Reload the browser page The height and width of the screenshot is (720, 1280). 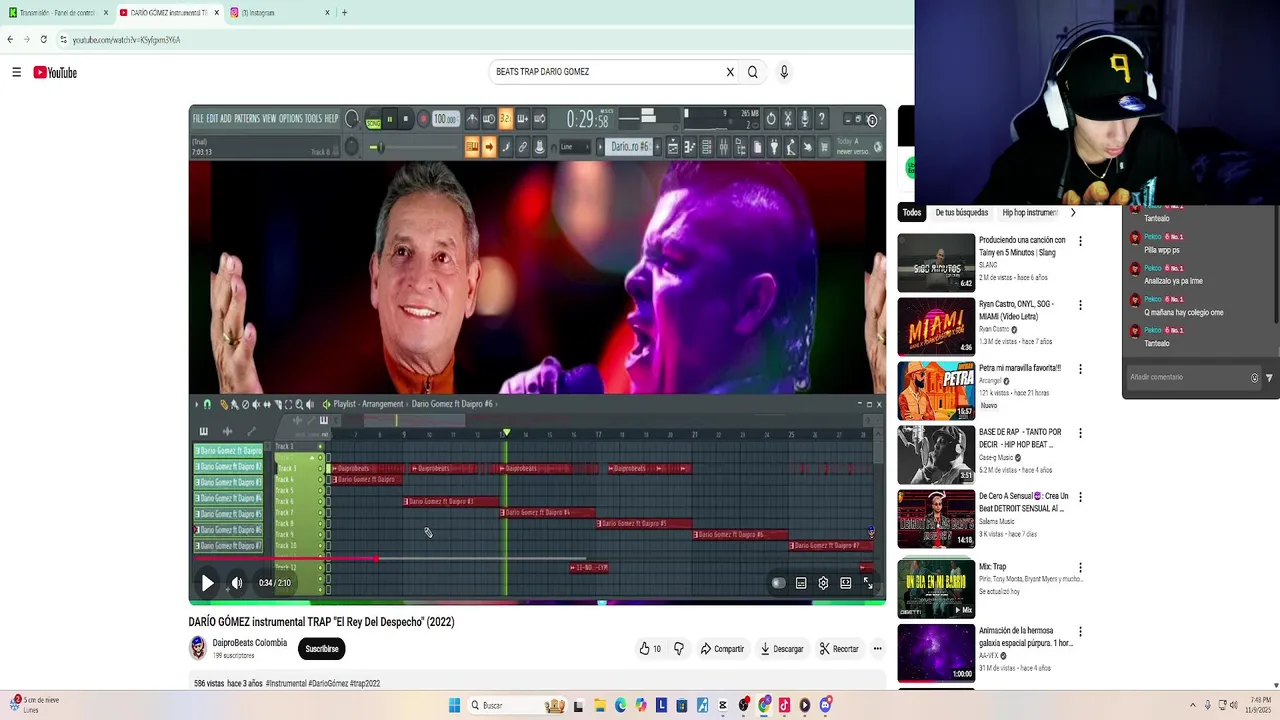coord(43,40)
